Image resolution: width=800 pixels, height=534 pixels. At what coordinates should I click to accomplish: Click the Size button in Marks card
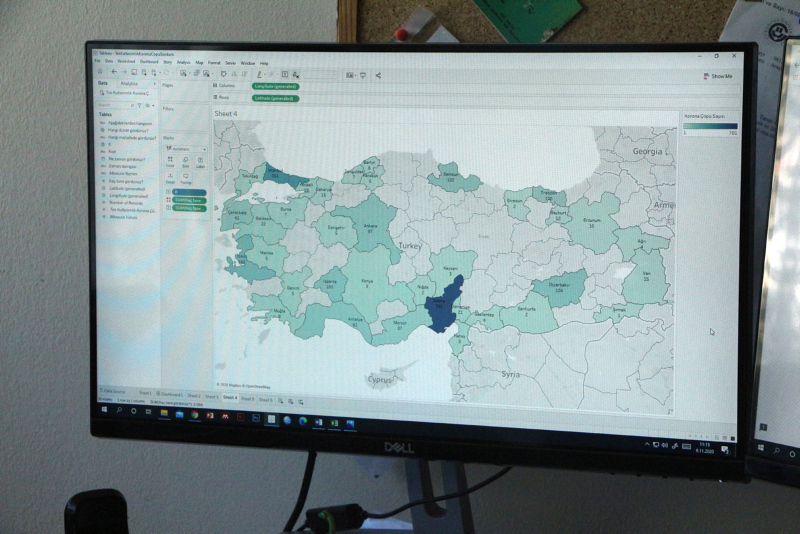(186, 160)
